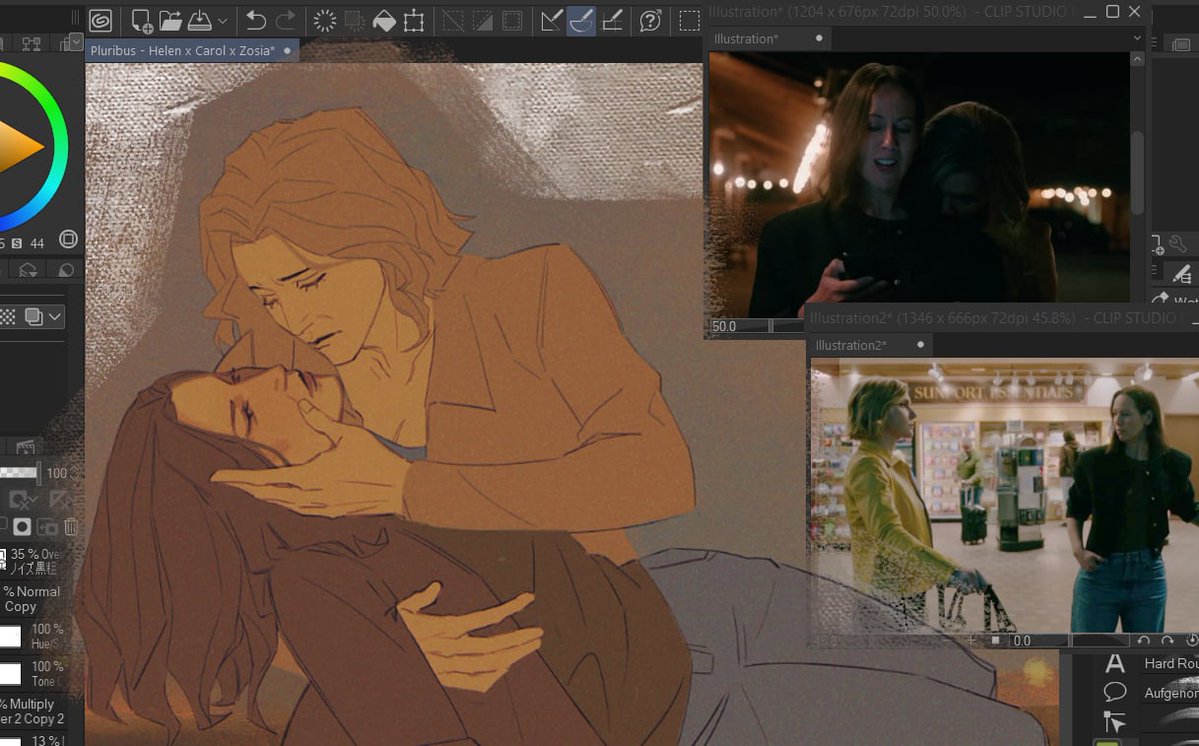
Task: Select the Balloon tool icon
Action: point(1115,692)
